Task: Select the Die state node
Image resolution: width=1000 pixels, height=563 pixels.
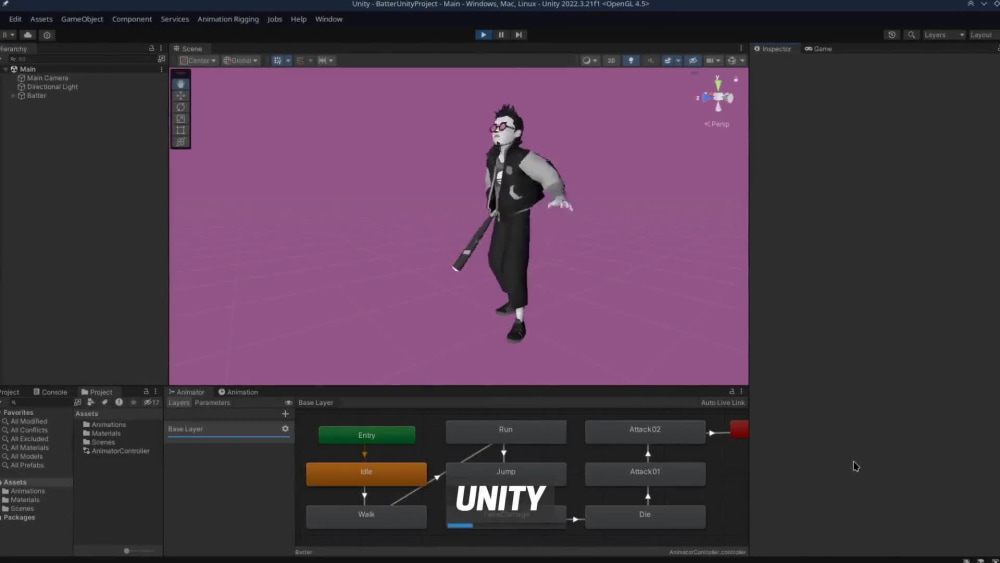Action: [645, 516]
